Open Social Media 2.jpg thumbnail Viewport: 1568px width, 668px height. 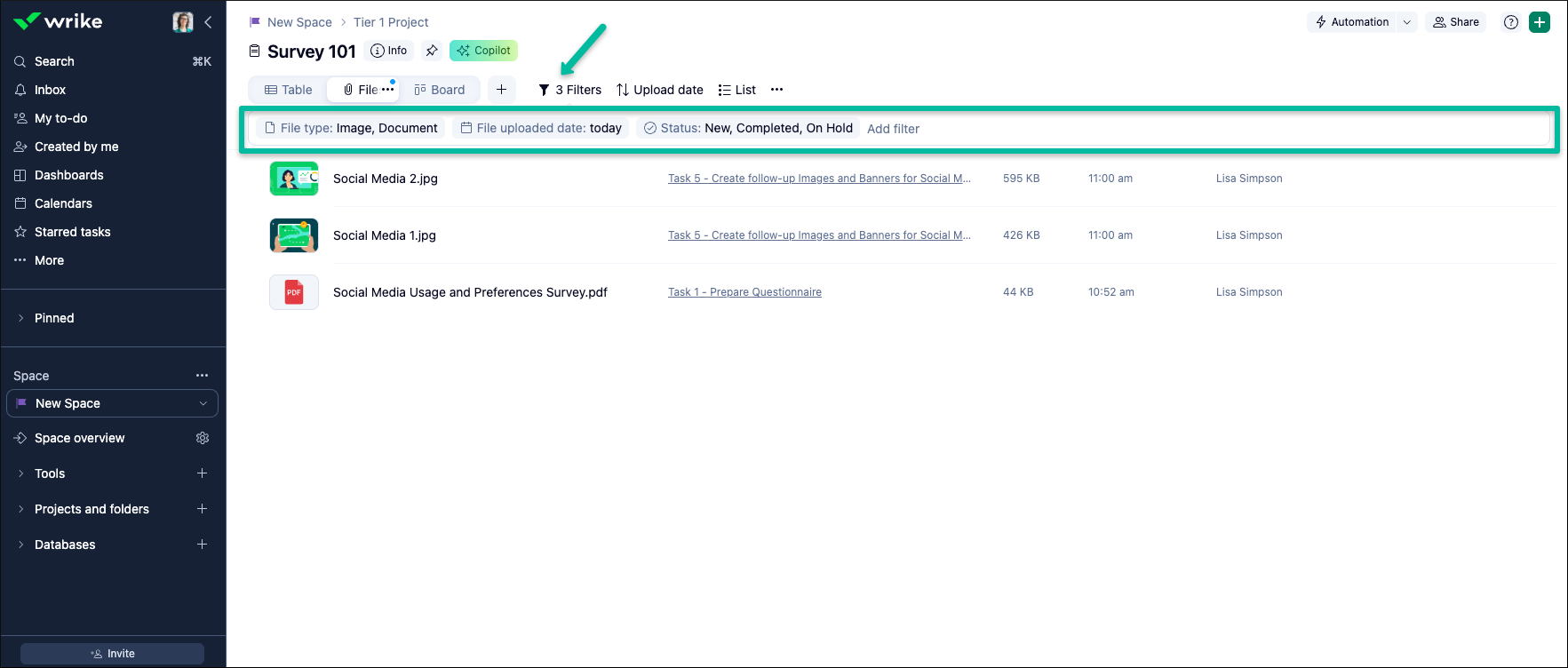[294, 179]
